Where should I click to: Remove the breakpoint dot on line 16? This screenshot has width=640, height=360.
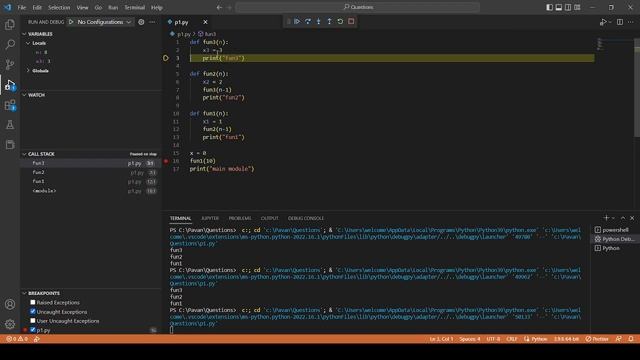coord(166,161)
